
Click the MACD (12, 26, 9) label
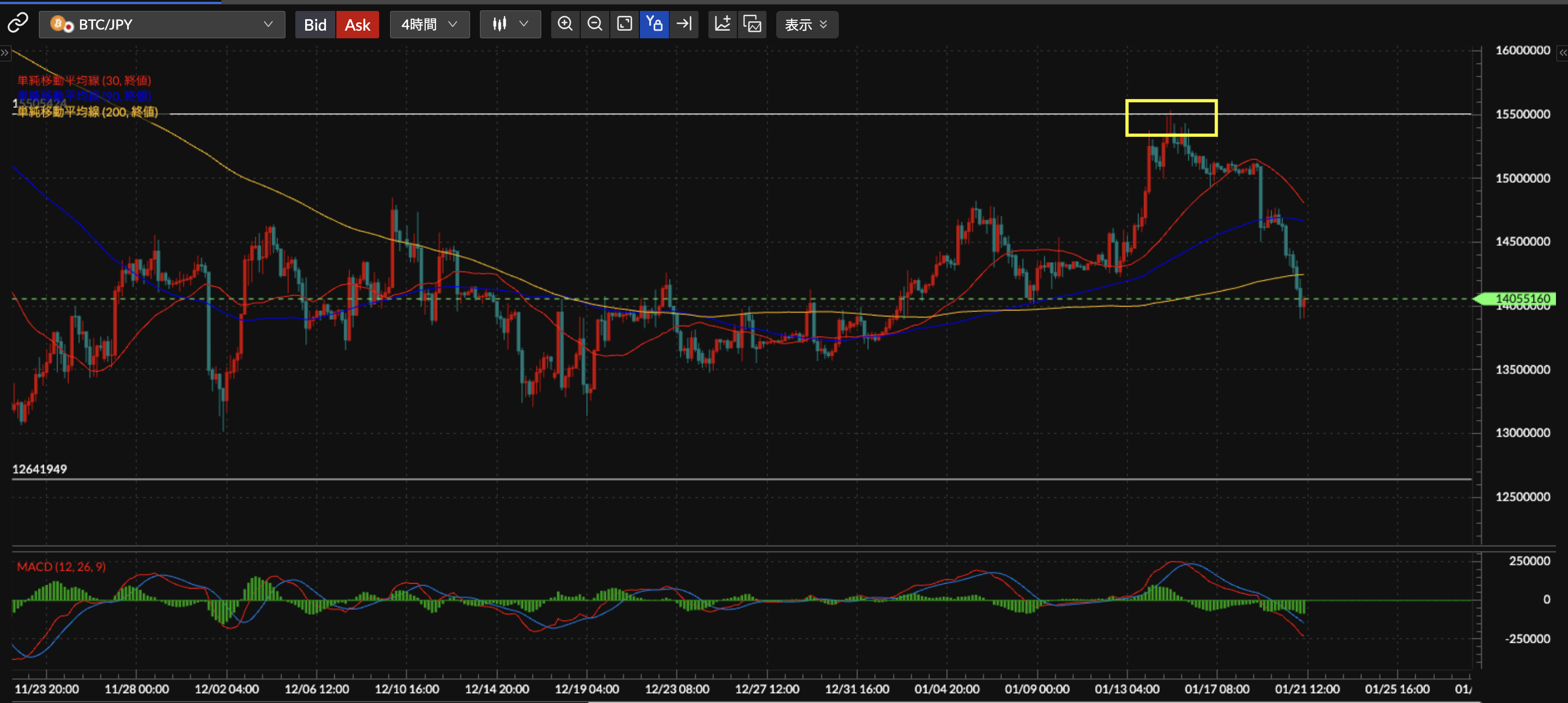[x=61, y=567]
